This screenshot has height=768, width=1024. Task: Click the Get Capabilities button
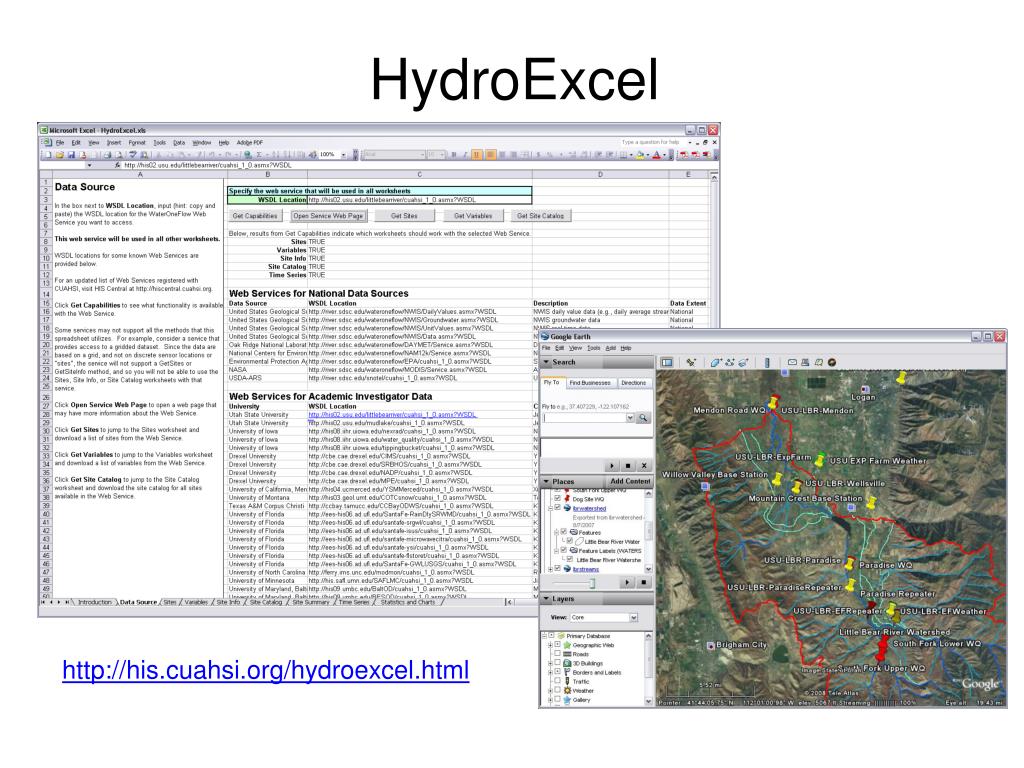pyautogui.click(x=255, y=216)
